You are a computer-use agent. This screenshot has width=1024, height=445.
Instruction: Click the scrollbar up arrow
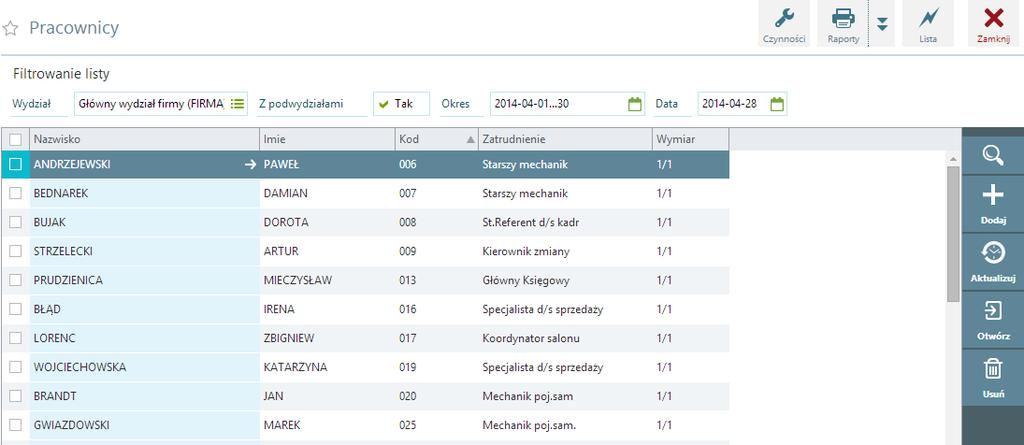pos(953,159)
